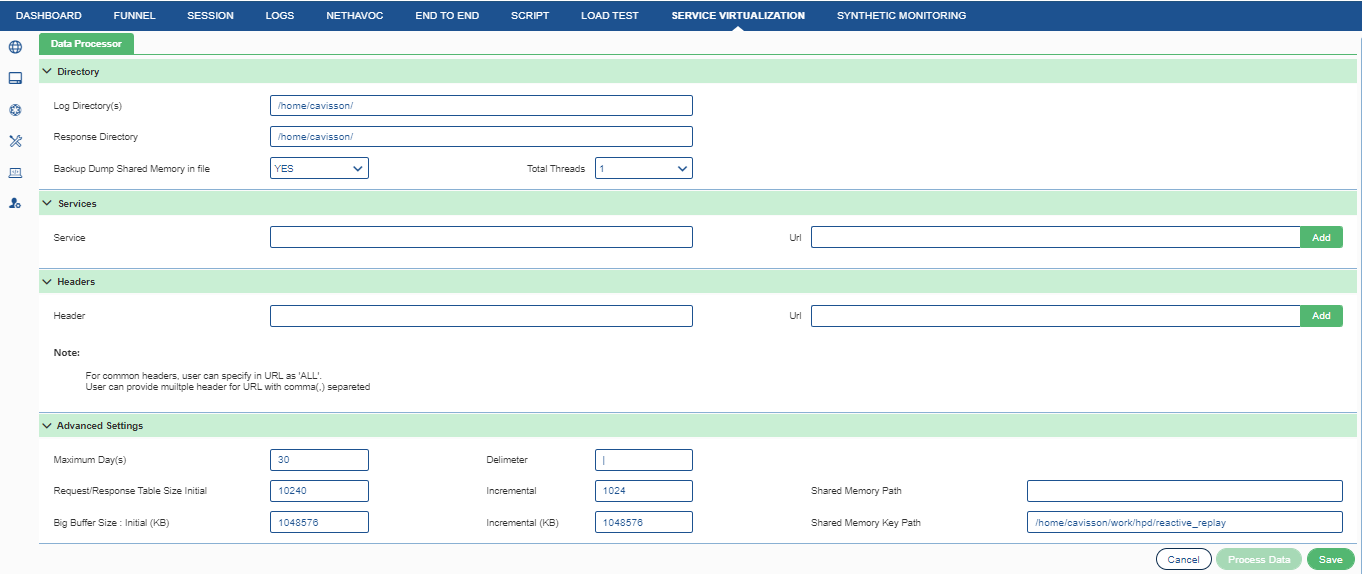1362x574 pixels.
Task: Click the Save button
Action: (x=1331, y=560)
